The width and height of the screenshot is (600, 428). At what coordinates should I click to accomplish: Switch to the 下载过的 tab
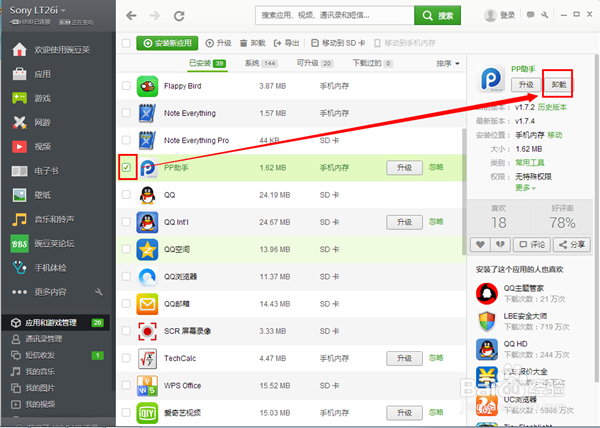point(372,63)
